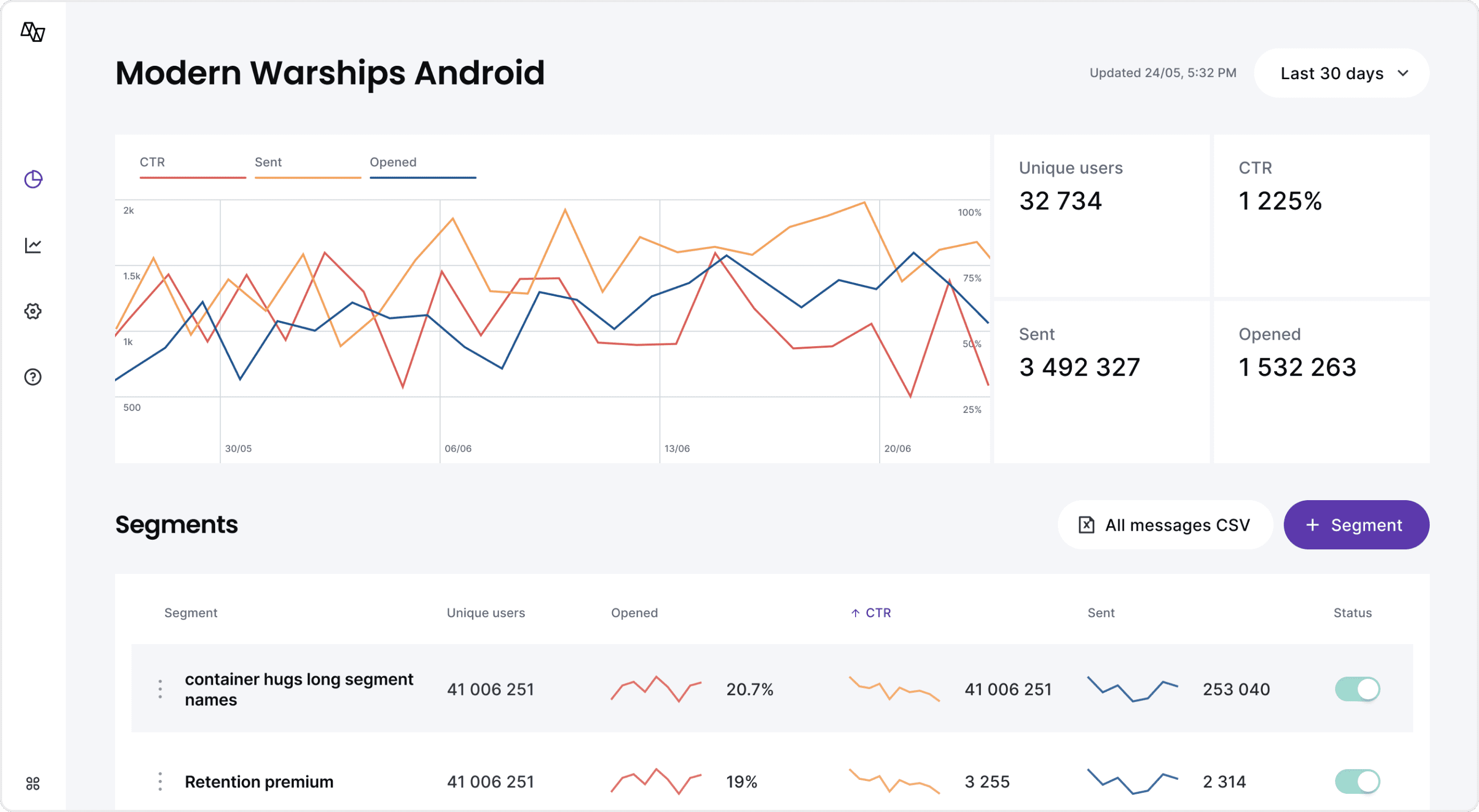Click the 13/06 date label on chart
The width and height of the screenshot is (1479, 812).
[x=677, y=449]
